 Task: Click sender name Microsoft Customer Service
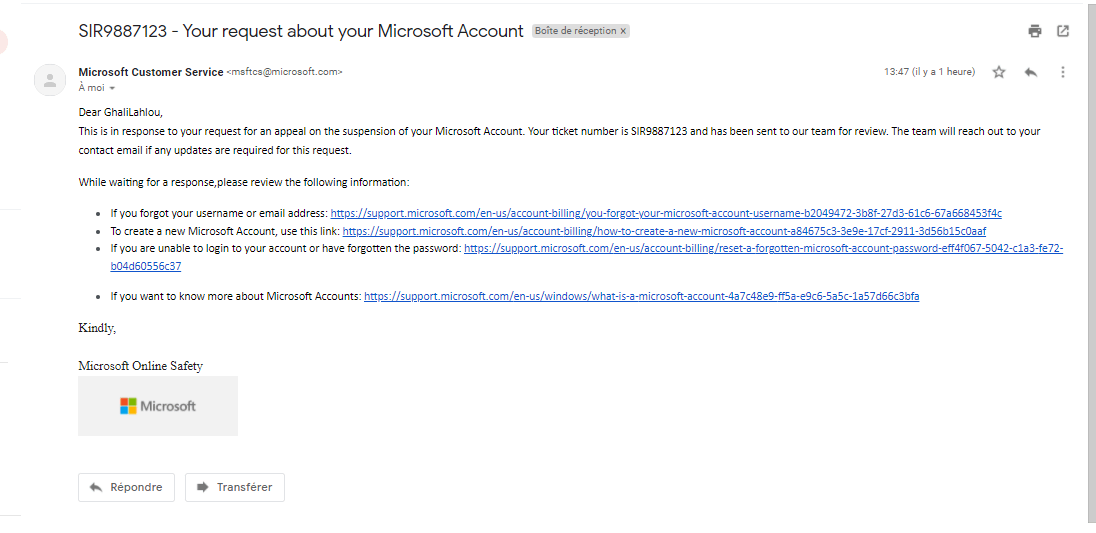pyautogui.click(x=151, y=72)
